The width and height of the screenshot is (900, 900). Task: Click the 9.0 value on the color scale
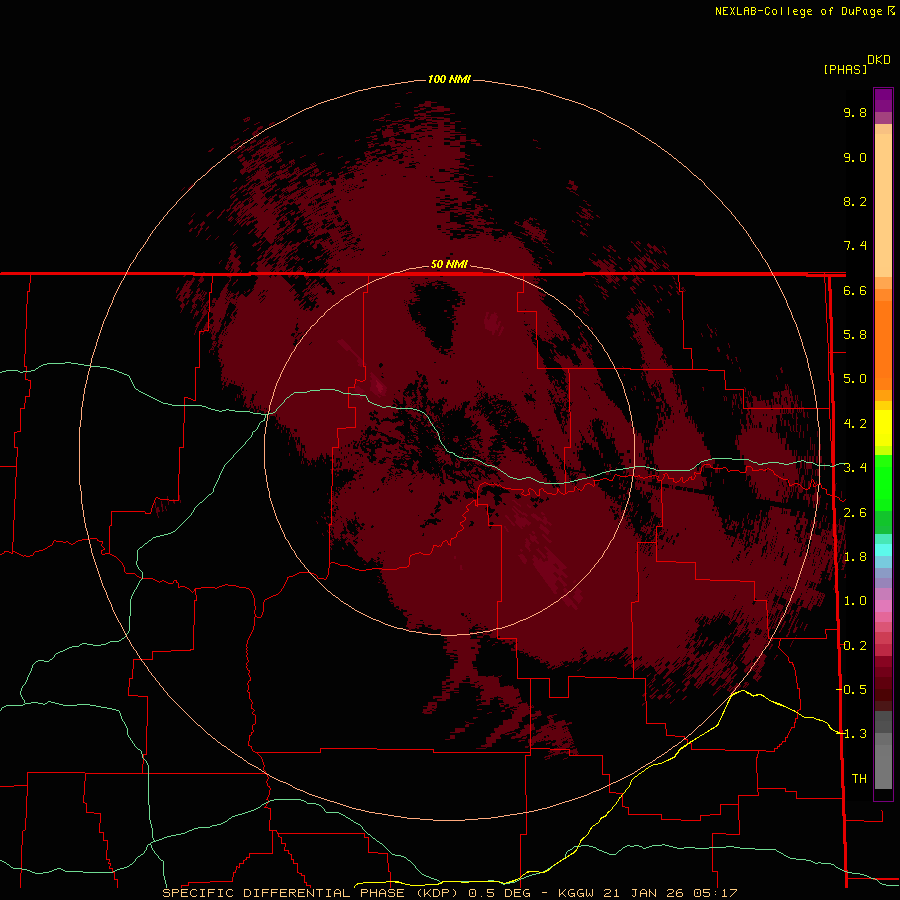point(855,157)
